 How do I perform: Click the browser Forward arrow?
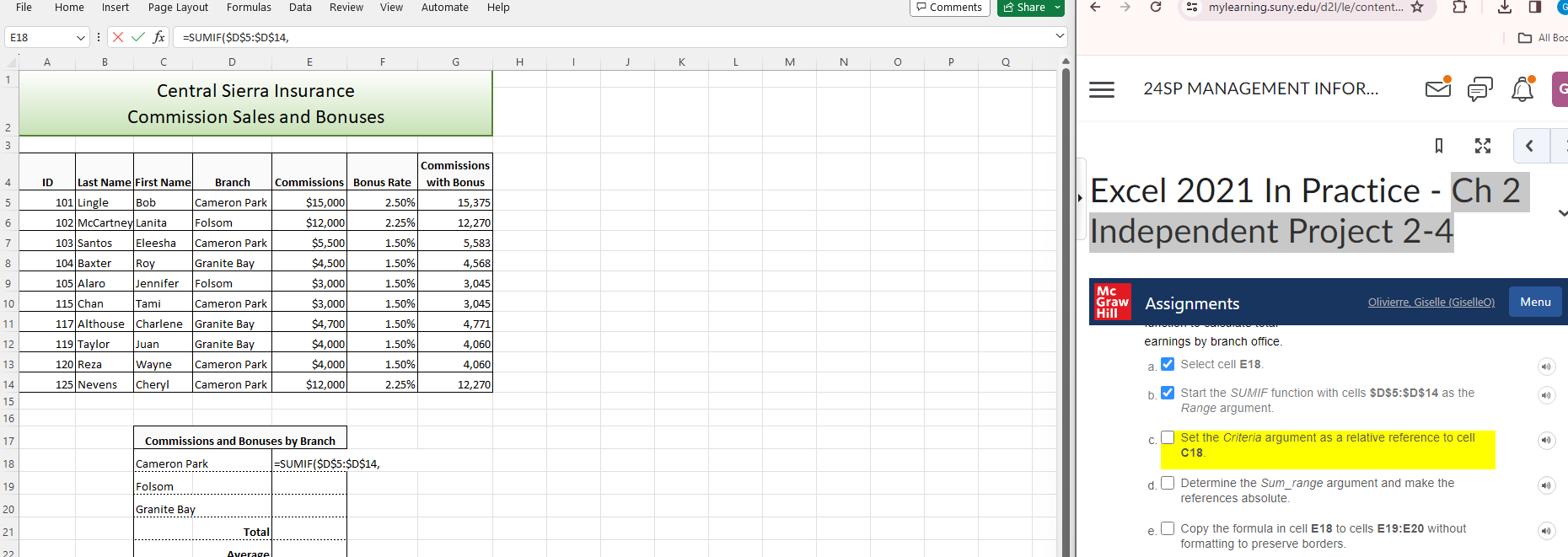1125,7
